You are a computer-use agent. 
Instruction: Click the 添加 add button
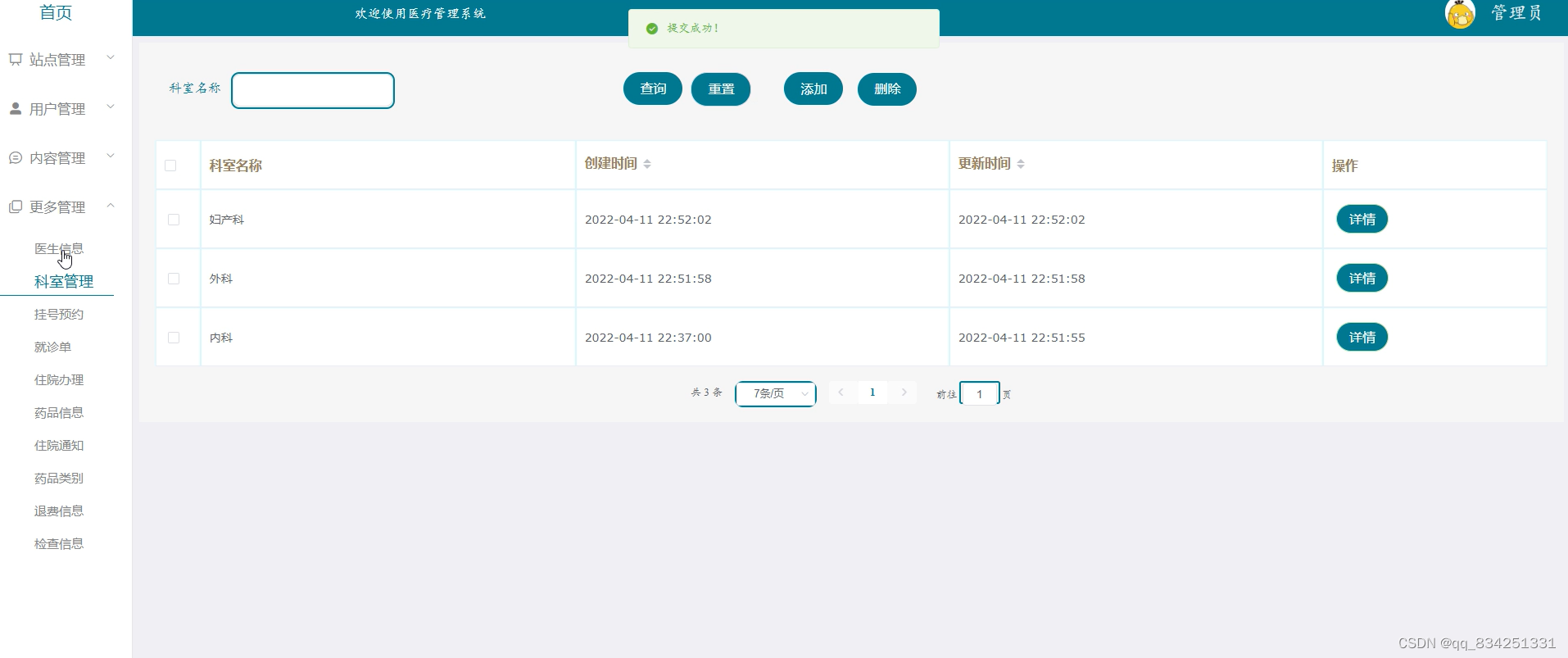pos(813,89)
